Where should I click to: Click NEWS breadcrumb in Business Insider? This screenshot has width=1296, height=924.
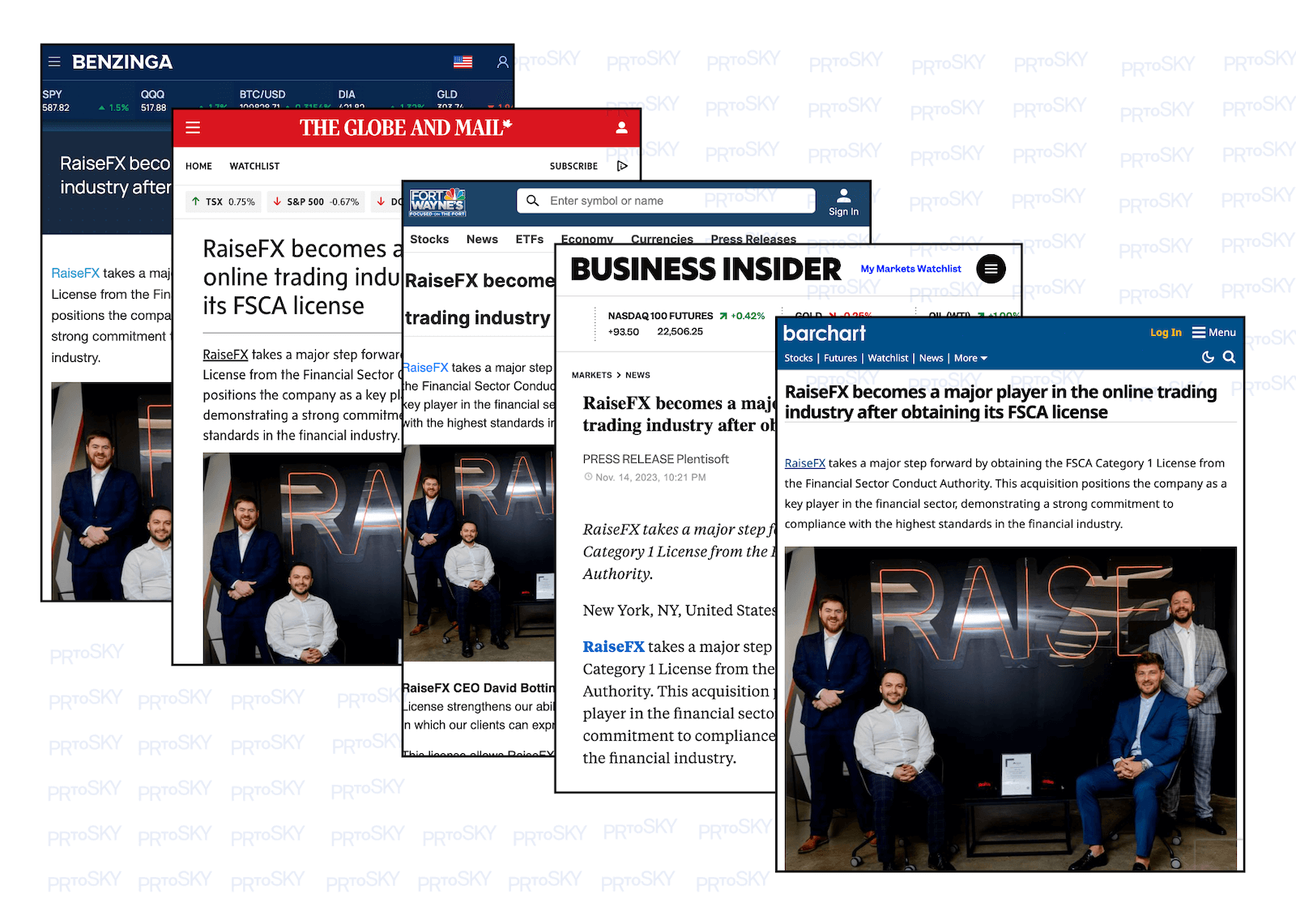pos(637,375)
